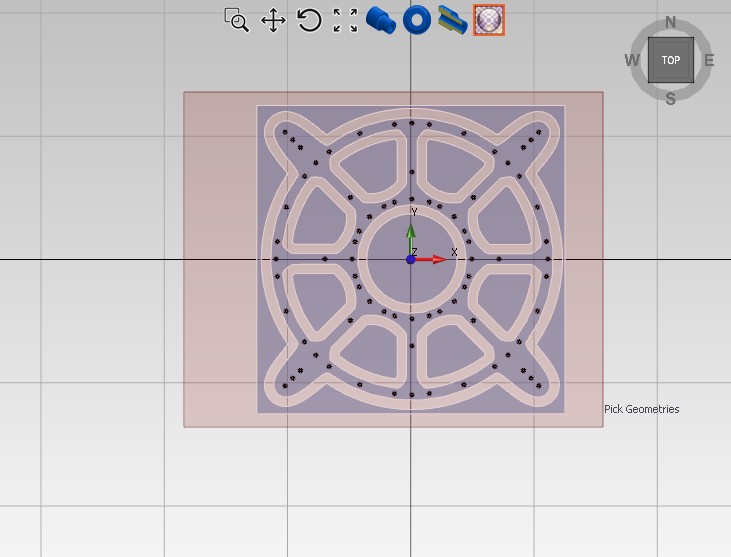
Task: Click the red X axis arrow
Action: 432,259
